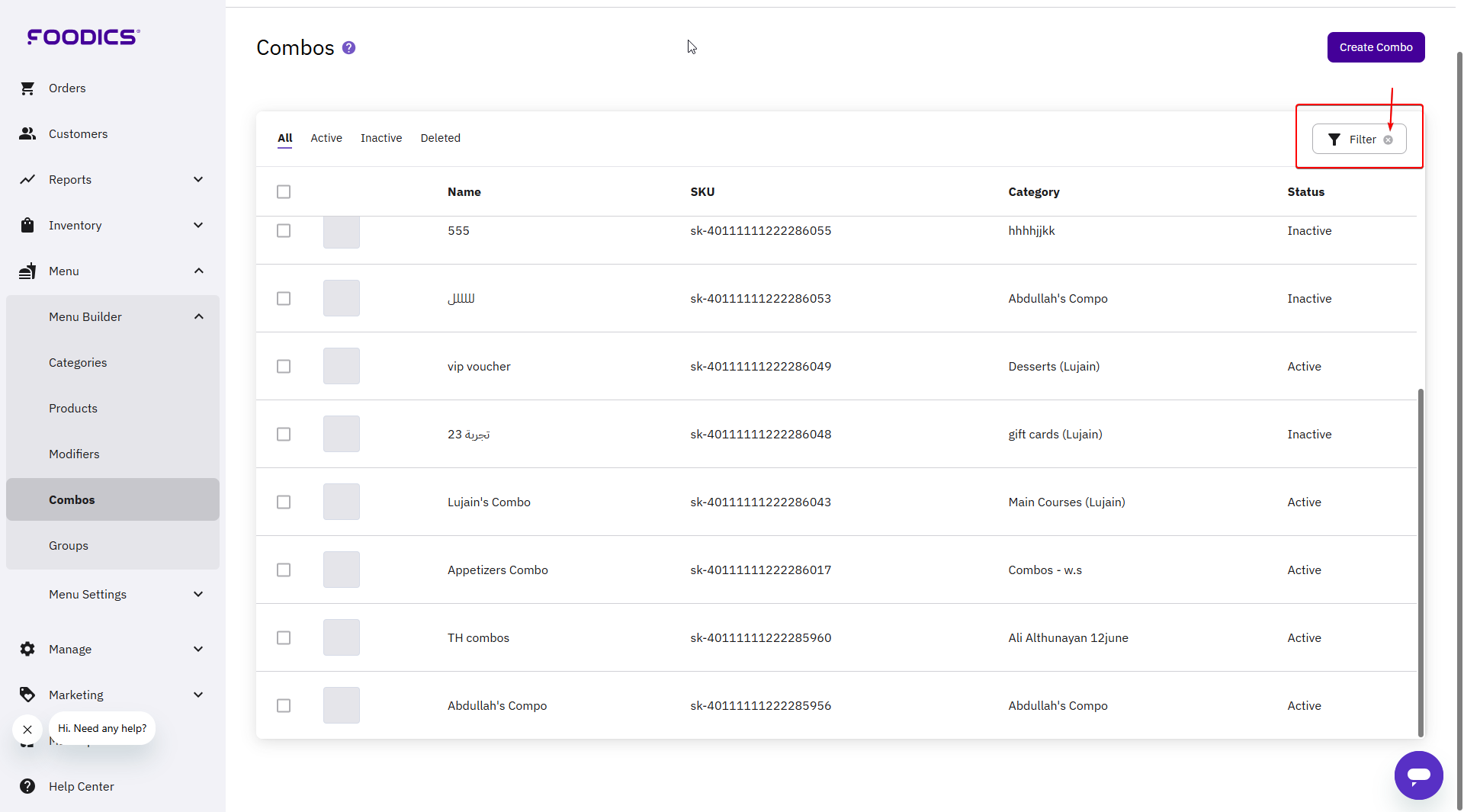Open Lujain's Combo entry

click(489, 502)
